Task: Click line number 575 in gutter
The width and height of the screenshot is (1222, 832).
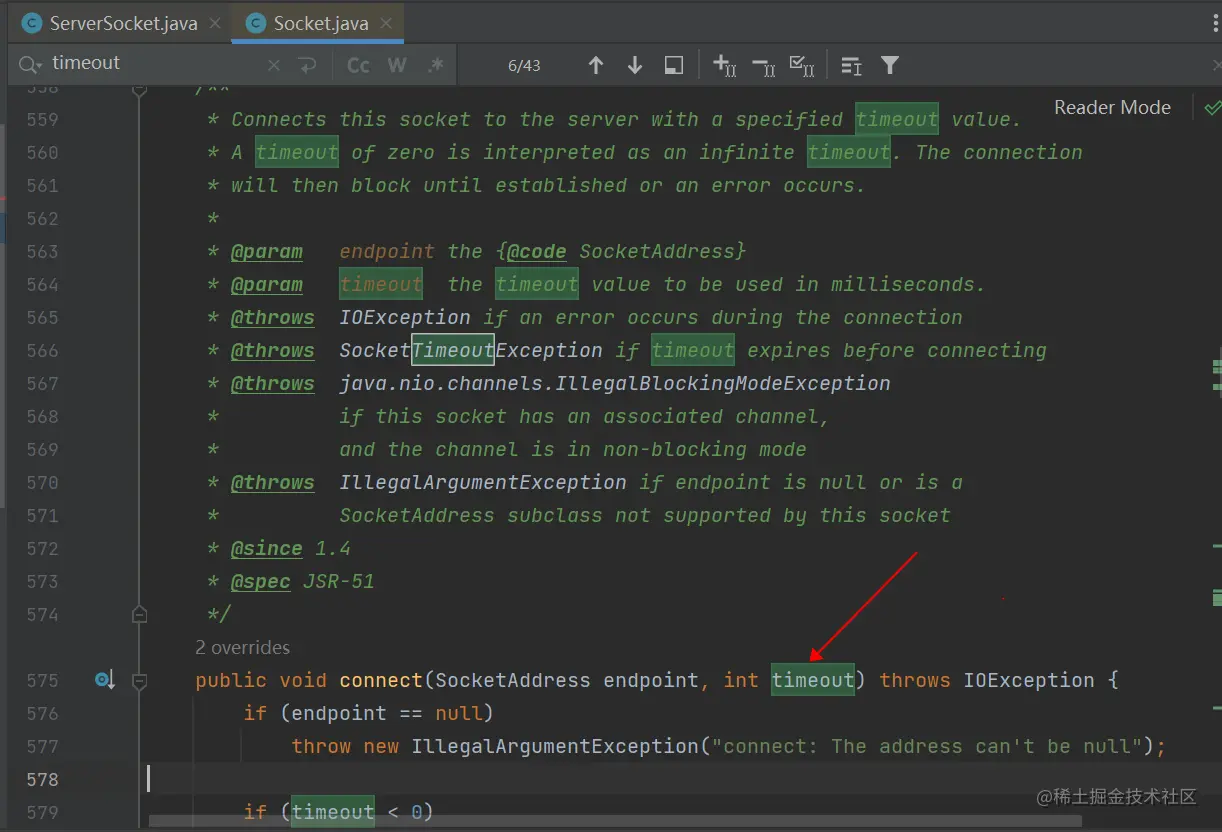Action: click(42, 680)
